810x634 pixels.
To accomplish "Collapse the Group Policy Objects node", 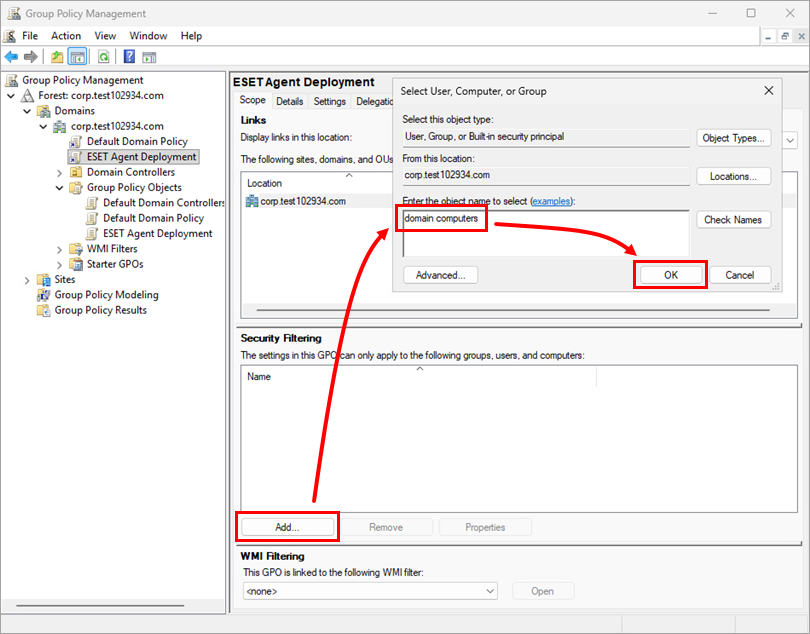I will point(60,187).
